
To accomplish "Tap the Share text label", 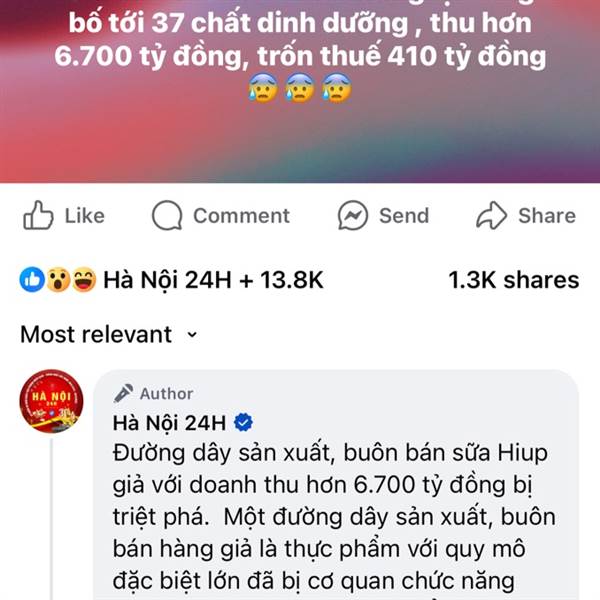I will pyautogui.click(x=547, y=215).
